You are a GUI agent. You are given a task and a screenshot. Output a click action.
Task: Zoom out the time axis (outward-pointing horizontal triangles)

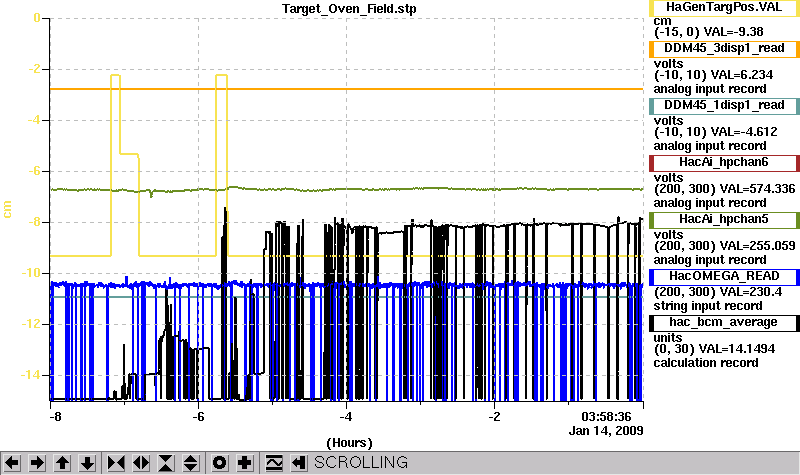click(x=141, y=463)
